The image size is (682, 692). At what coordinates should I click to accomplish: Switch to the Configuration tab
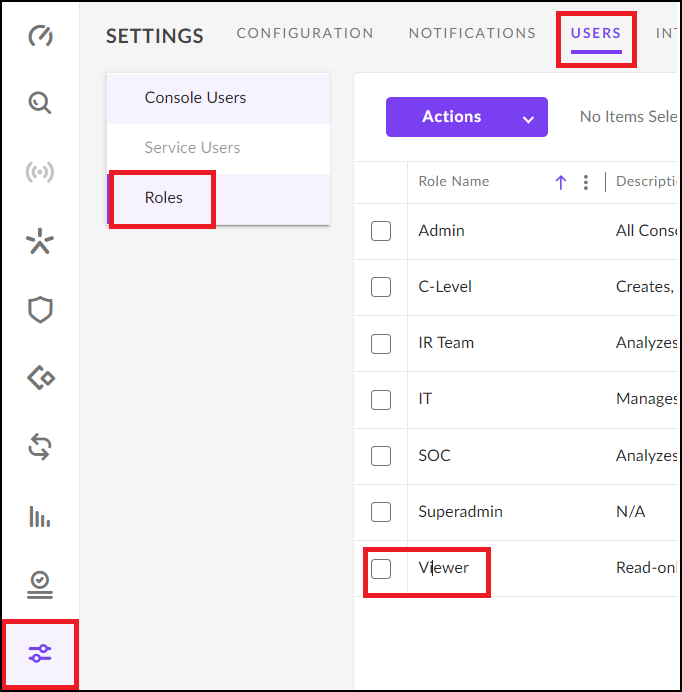click(305, 34)
